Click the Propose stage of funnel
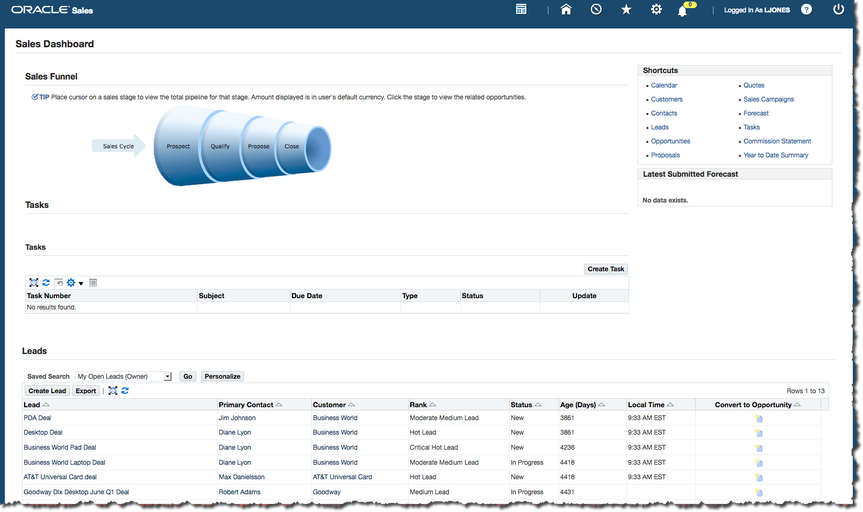 (259, 146)
